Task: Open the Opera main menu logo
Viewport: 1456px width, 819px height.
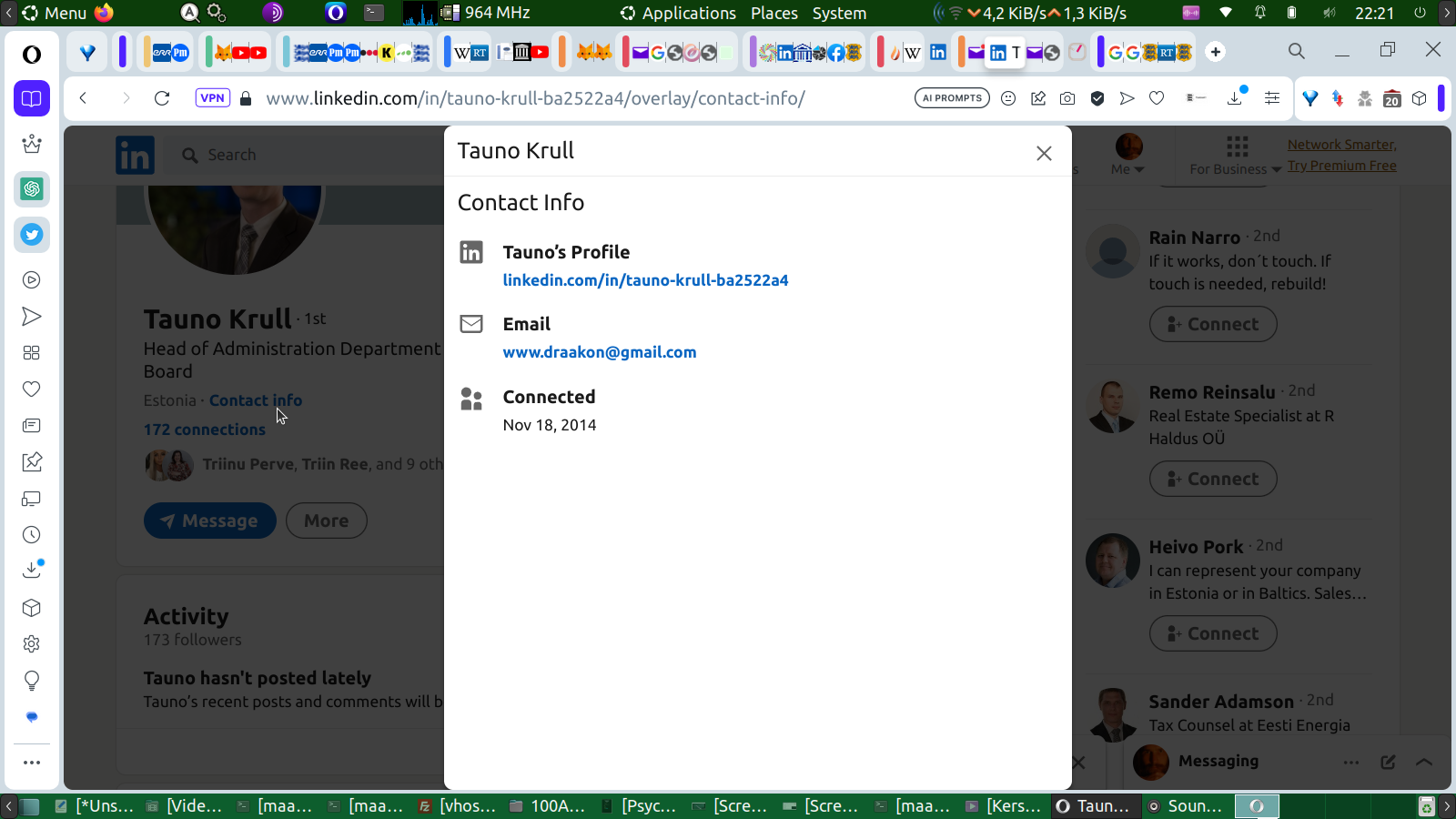Action: tap(32, 55)
